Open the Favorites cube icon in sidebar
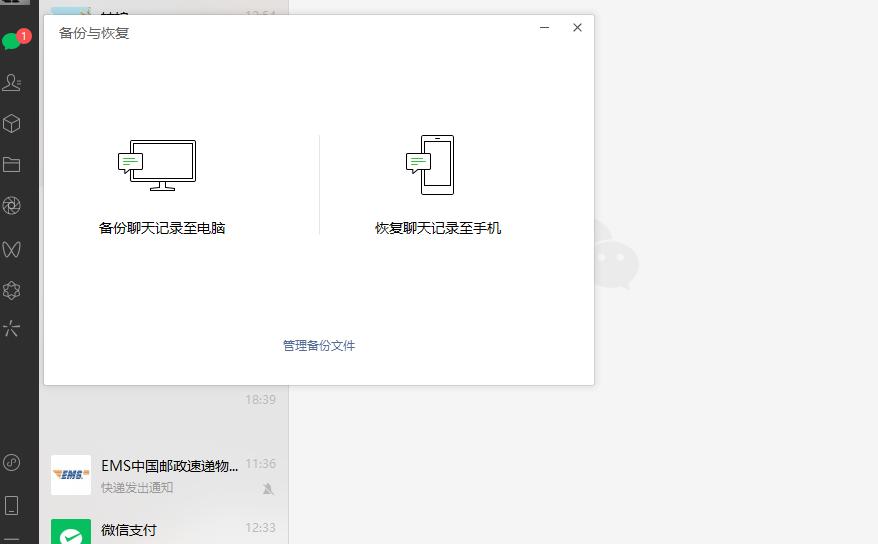 click(12, 124)
